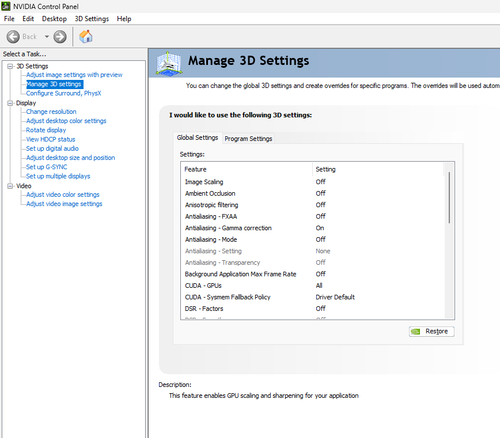This screenshot has height=438, width=500.
Task: Select CUDA - Sysmem Fallback Policy row
Action: [313, 297]
